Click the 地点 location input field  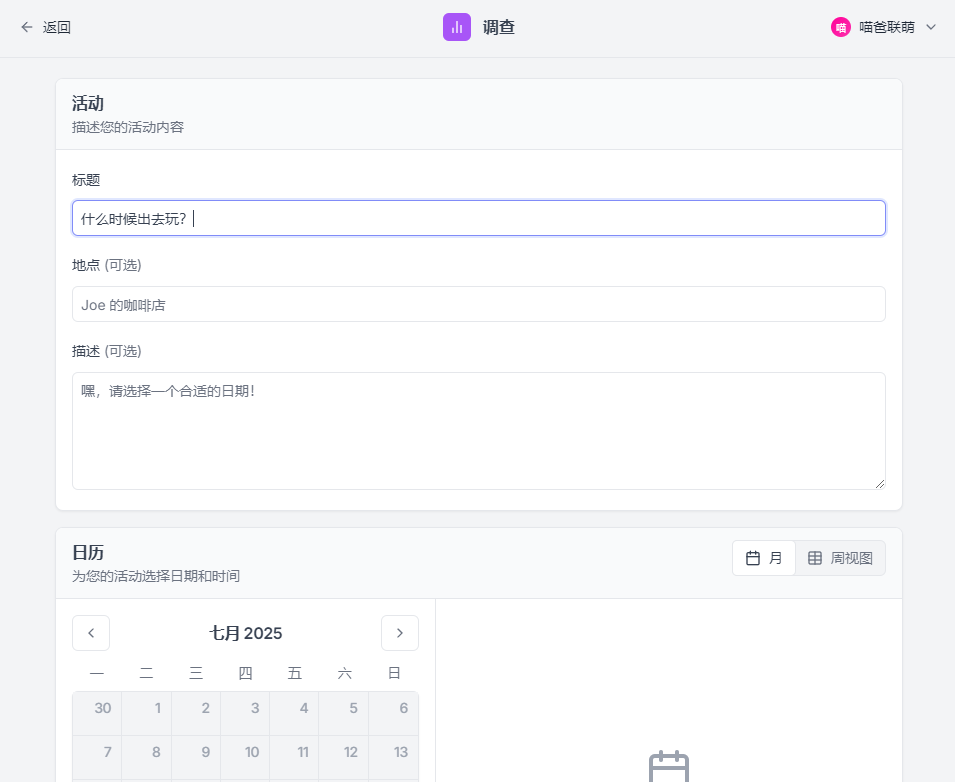479,304
